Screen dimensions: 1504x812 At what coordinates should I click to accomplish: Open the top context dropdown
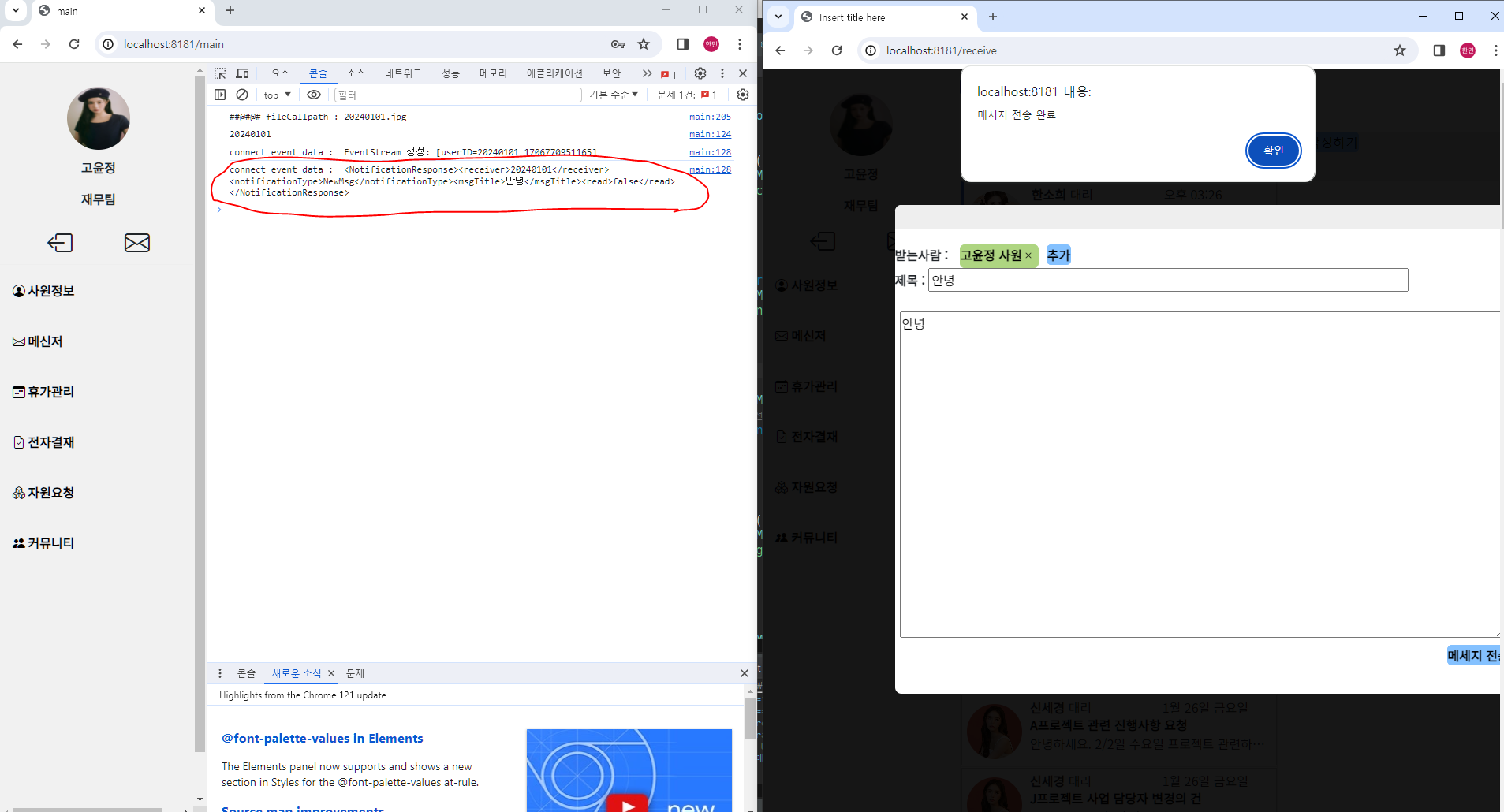[278, 95]
